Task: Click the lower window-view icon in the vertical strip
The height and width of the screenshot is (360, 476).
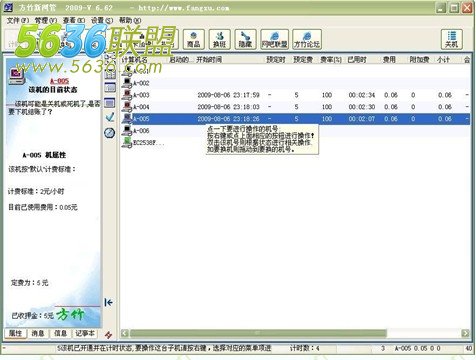Action: pyautogui.click(x=110, y=103)
